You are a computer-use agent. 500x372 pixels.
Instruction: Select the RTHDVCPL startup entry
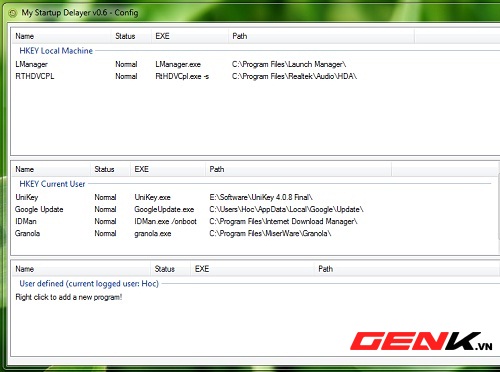(x=35, y=76)
